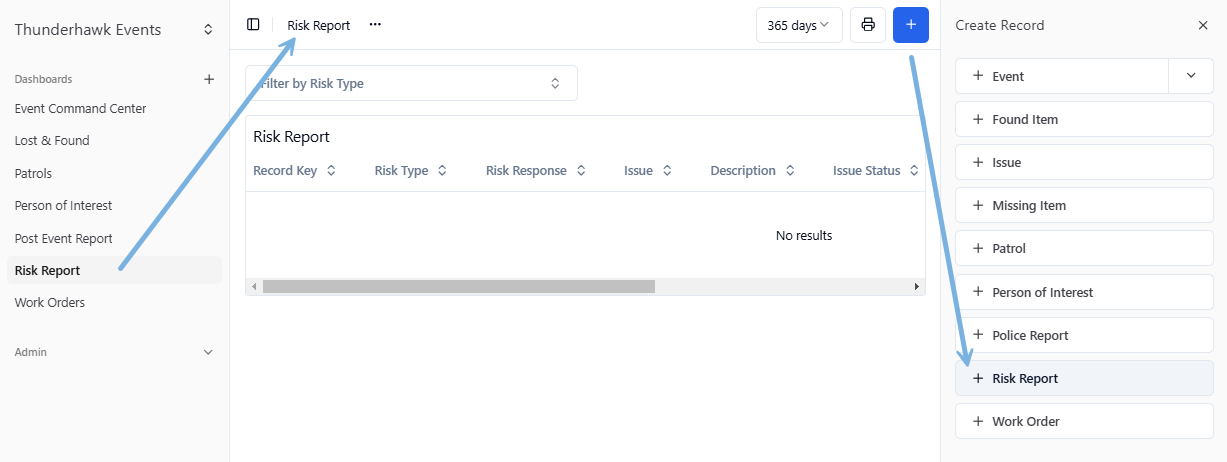Open the three-dot more options menu
This screenshot has width=1227, height=462.
375,25
